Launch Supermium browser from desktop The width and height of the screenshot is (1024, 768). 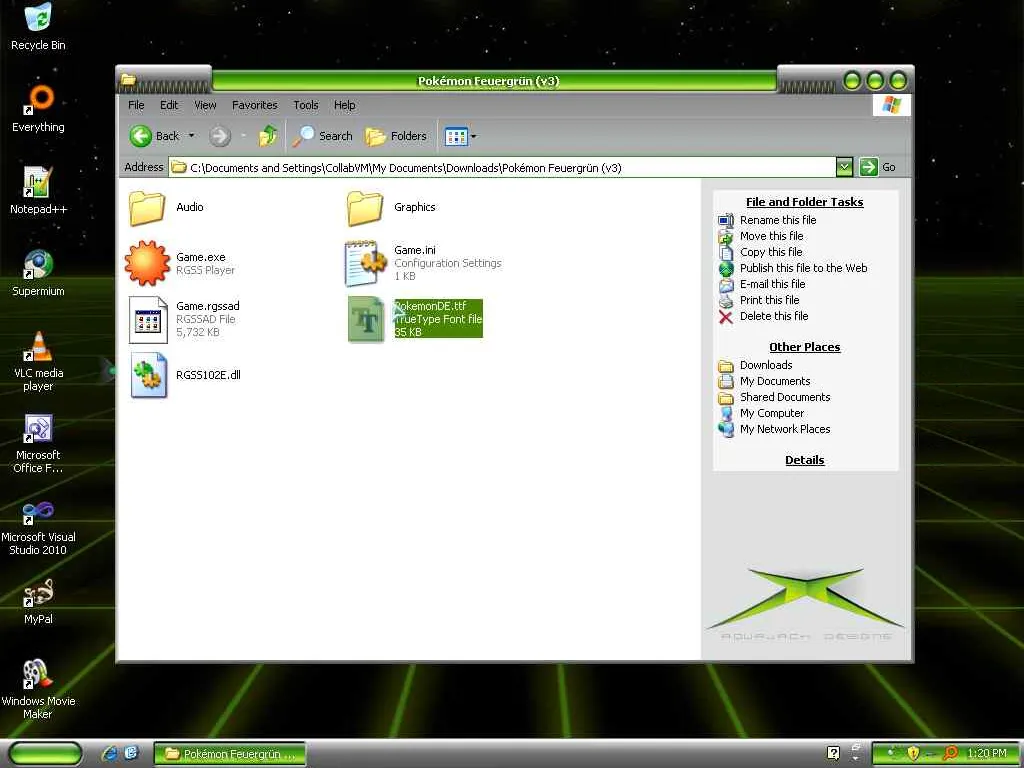tap(38, 272)
